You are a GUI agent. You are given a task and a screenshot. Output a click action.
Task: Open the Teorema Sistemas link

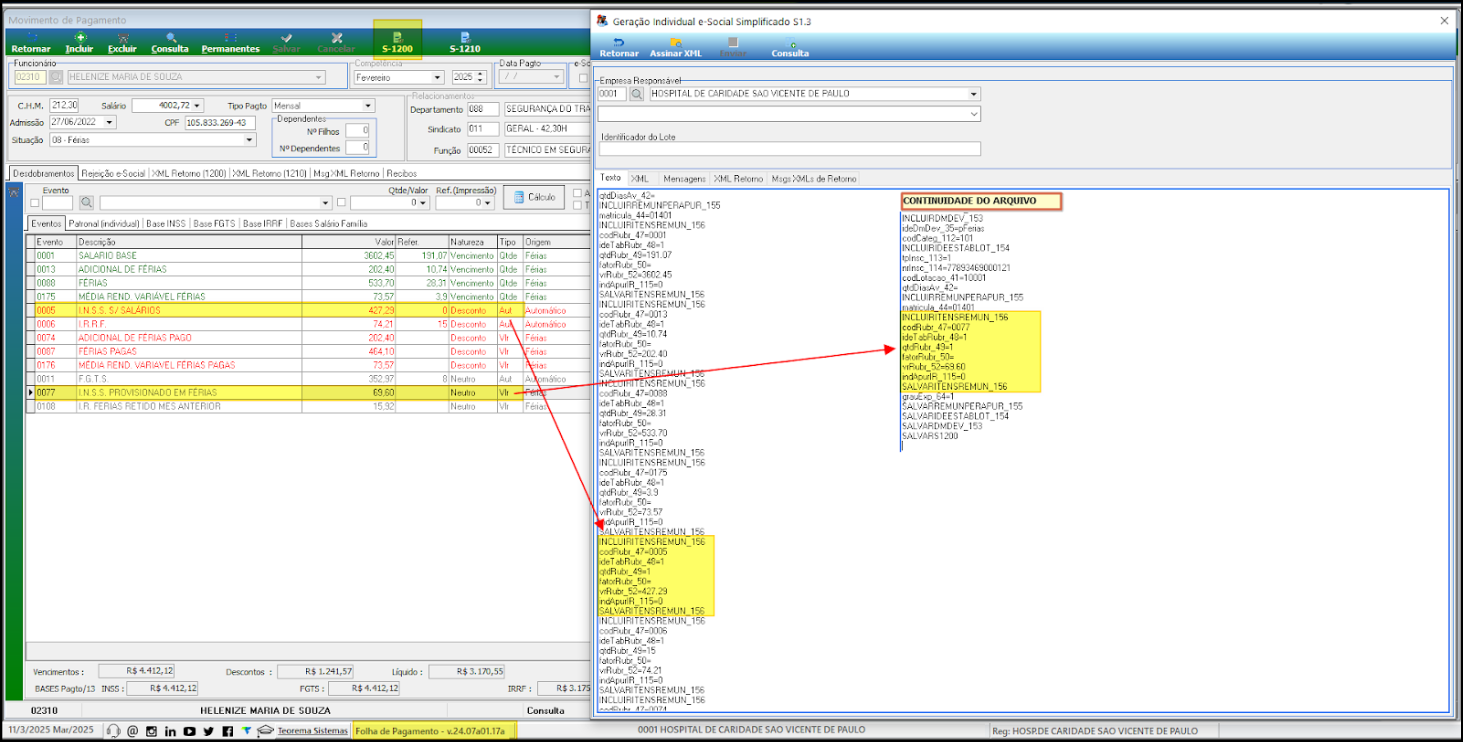312,731
